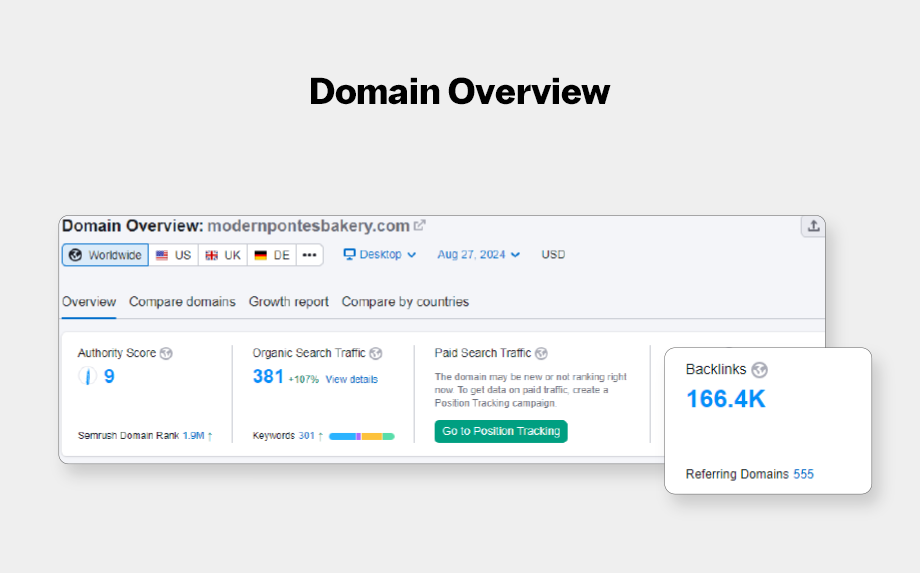Screen dimensions: 920x573
Task: Switch to the Compare domains tab
Action: 182,302
